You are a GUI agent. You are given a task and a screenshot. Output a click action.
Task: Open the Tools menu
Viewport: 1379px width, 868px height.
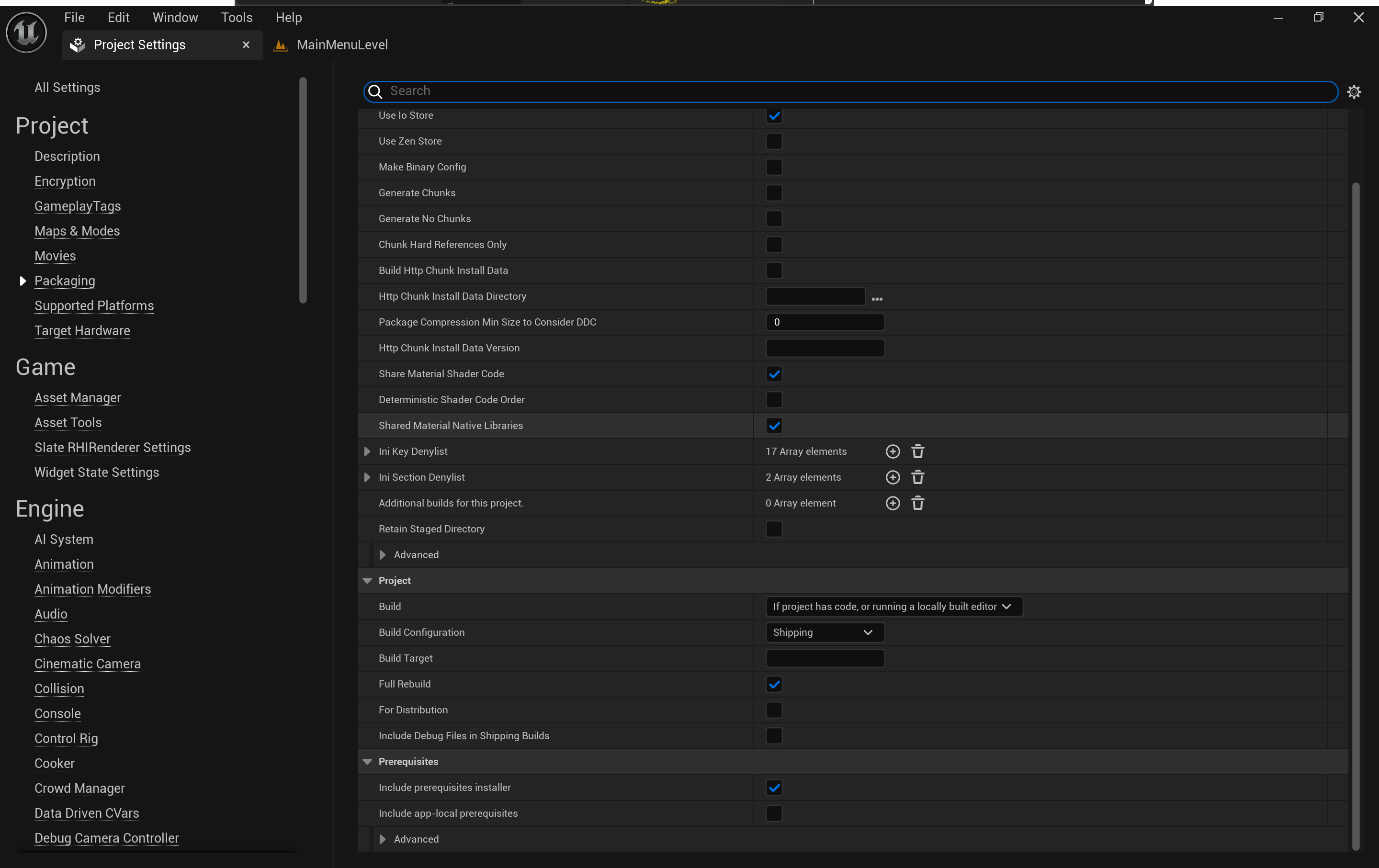[x=237, y=17]
